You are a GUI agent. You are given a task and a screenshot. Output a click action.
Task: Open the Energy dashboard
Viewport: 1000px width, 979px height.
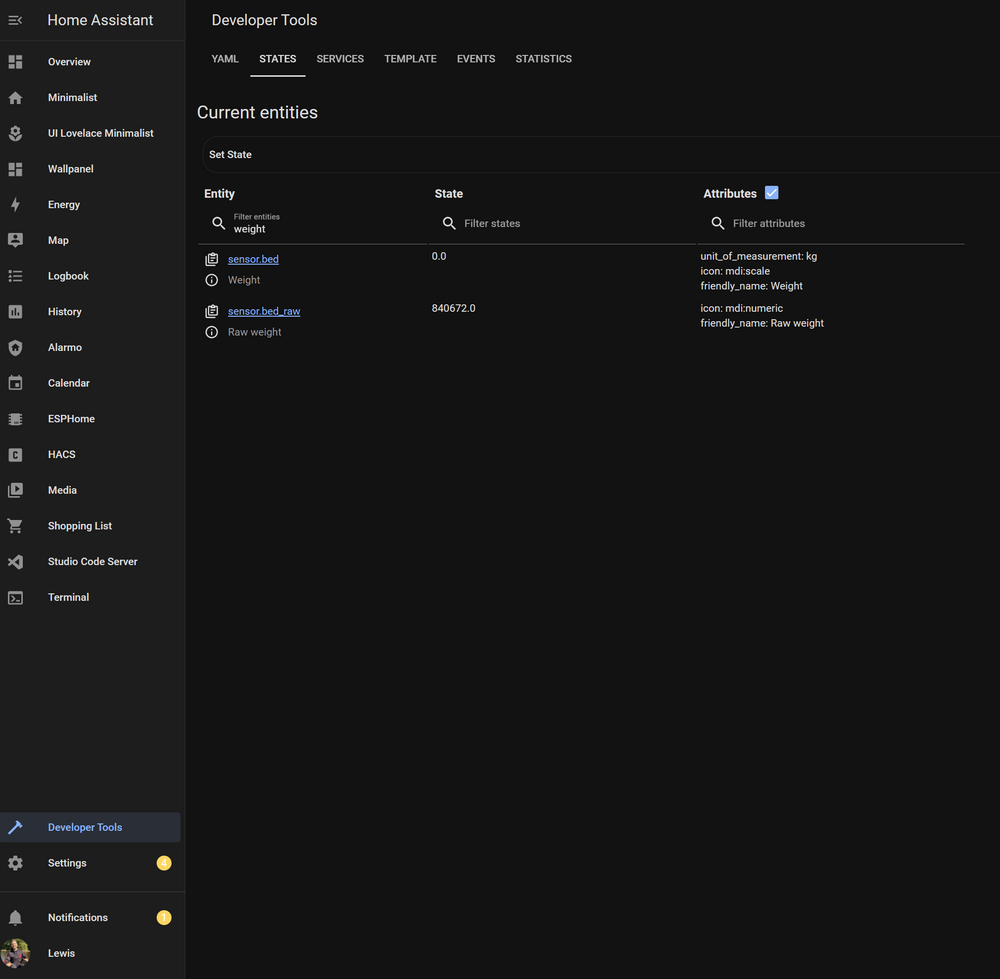point(64,204)
